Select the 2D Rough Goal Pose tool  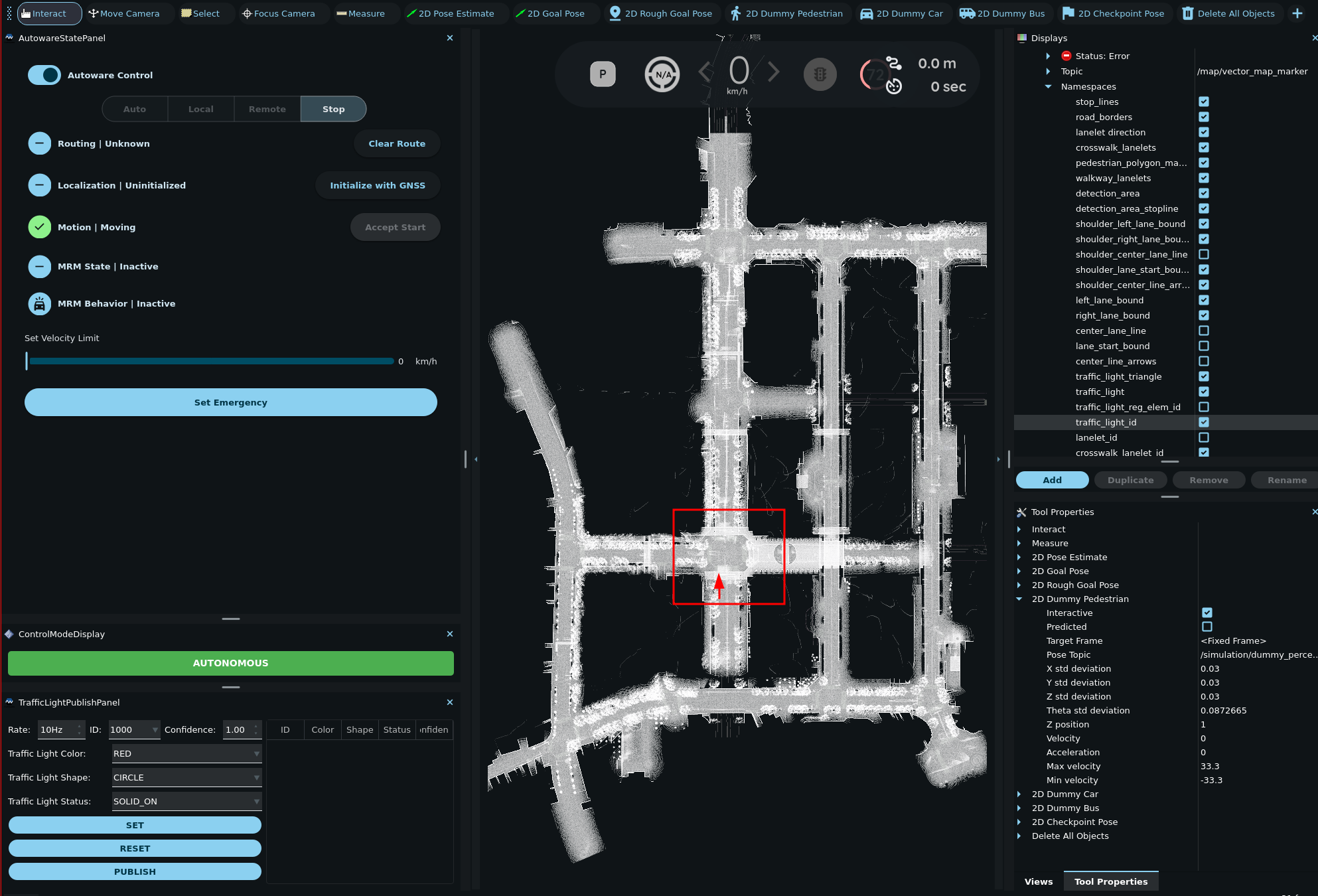coord(661,13)
